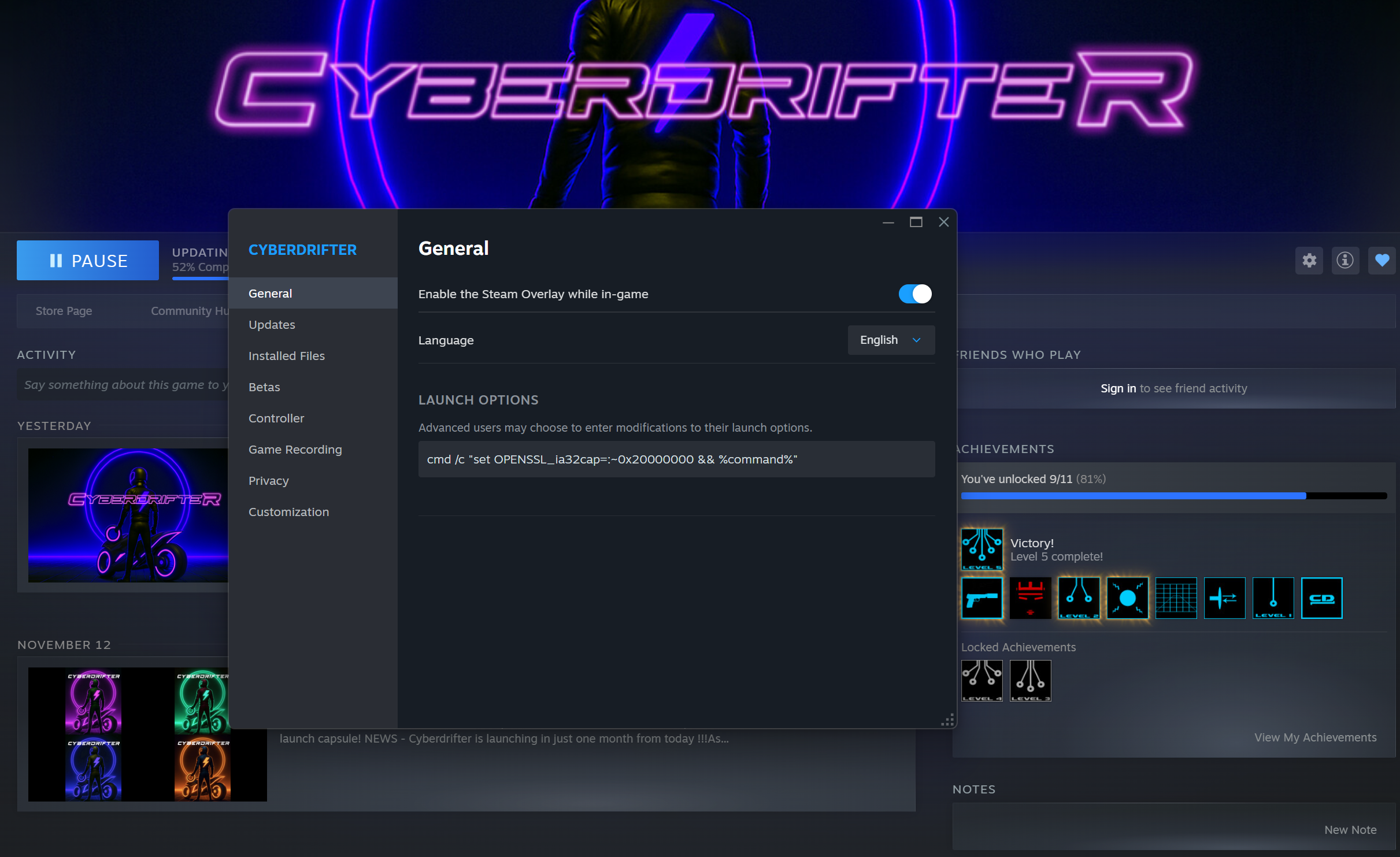Viewport: 1400px width, 857px height.
Task: Open the launch capsule news post text
Action: pos(504,739)
